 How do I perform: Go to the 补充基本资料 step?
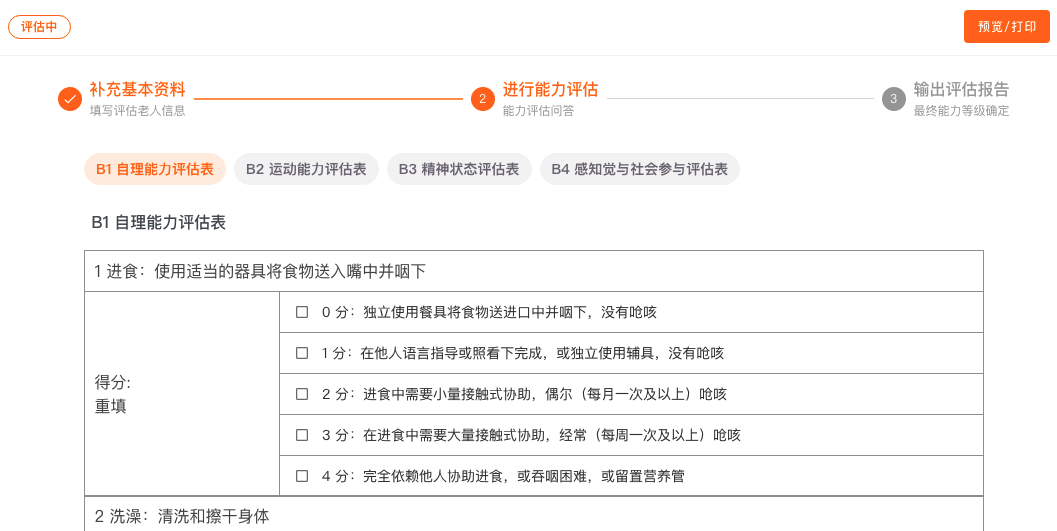(x=138, y=89)
